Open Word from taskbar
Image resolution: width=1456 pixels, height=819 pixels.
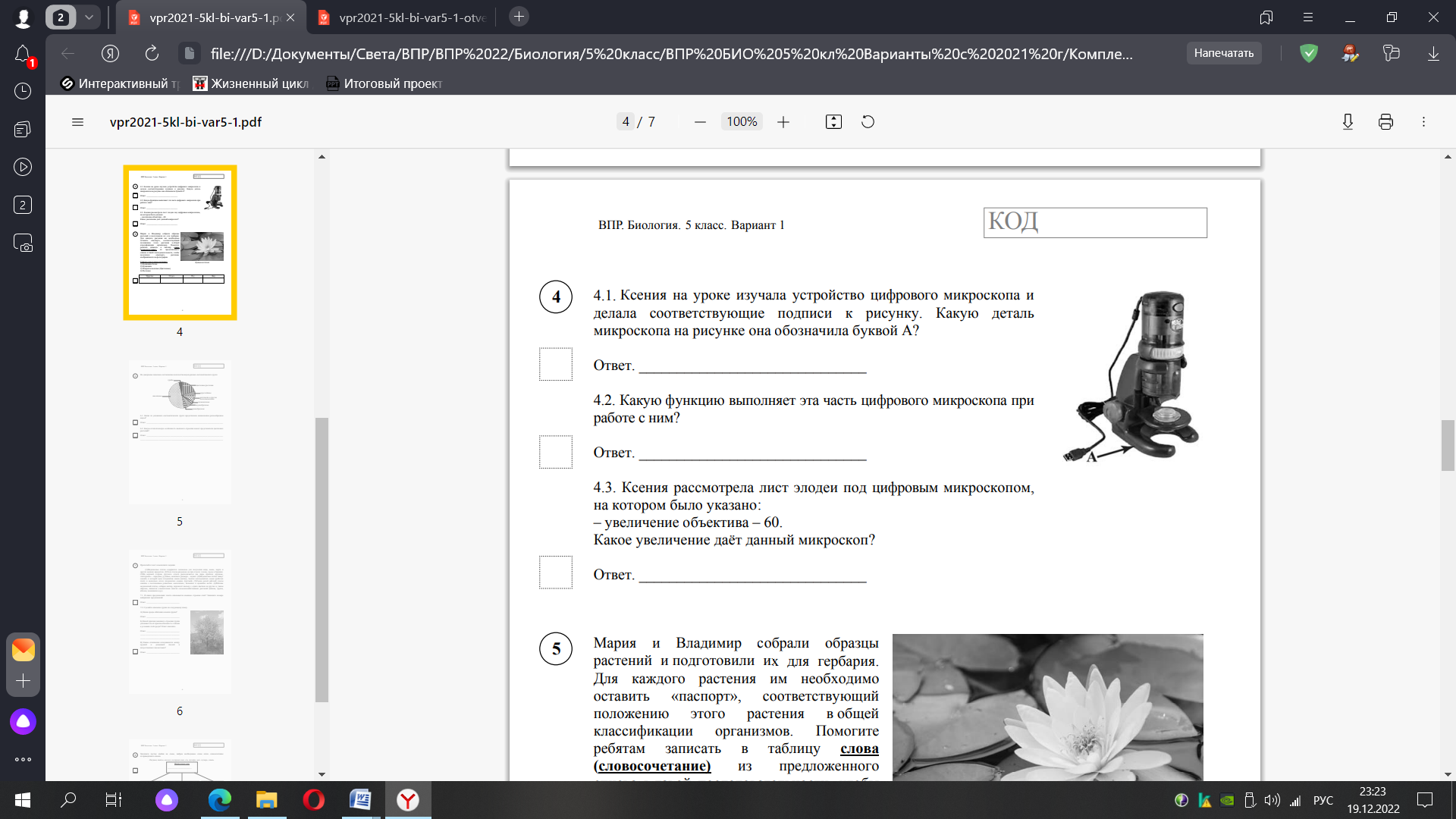[360, 800]
